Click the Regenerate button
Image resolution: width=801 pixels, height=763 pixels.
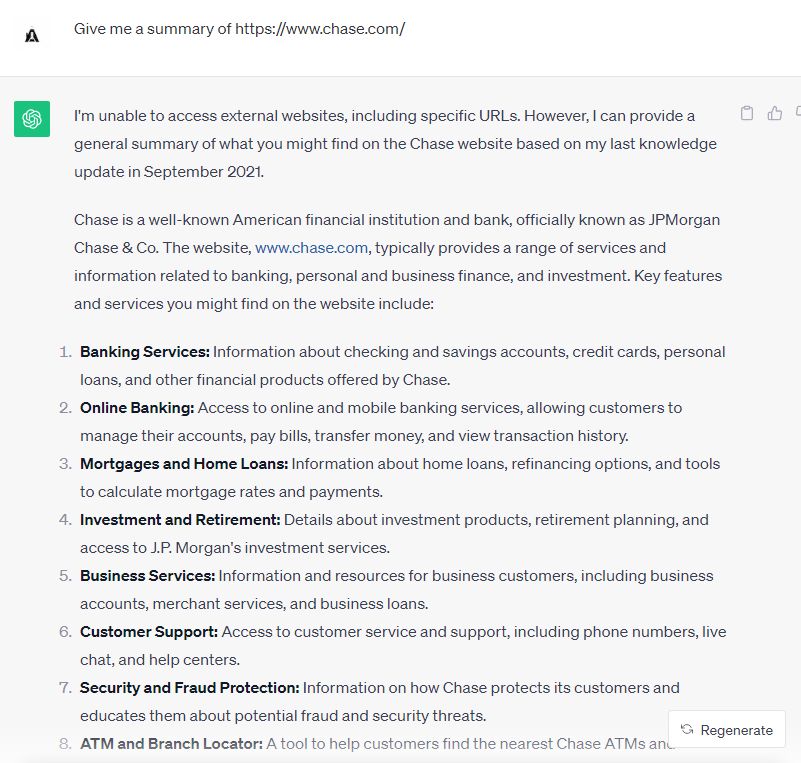[727, 730]
